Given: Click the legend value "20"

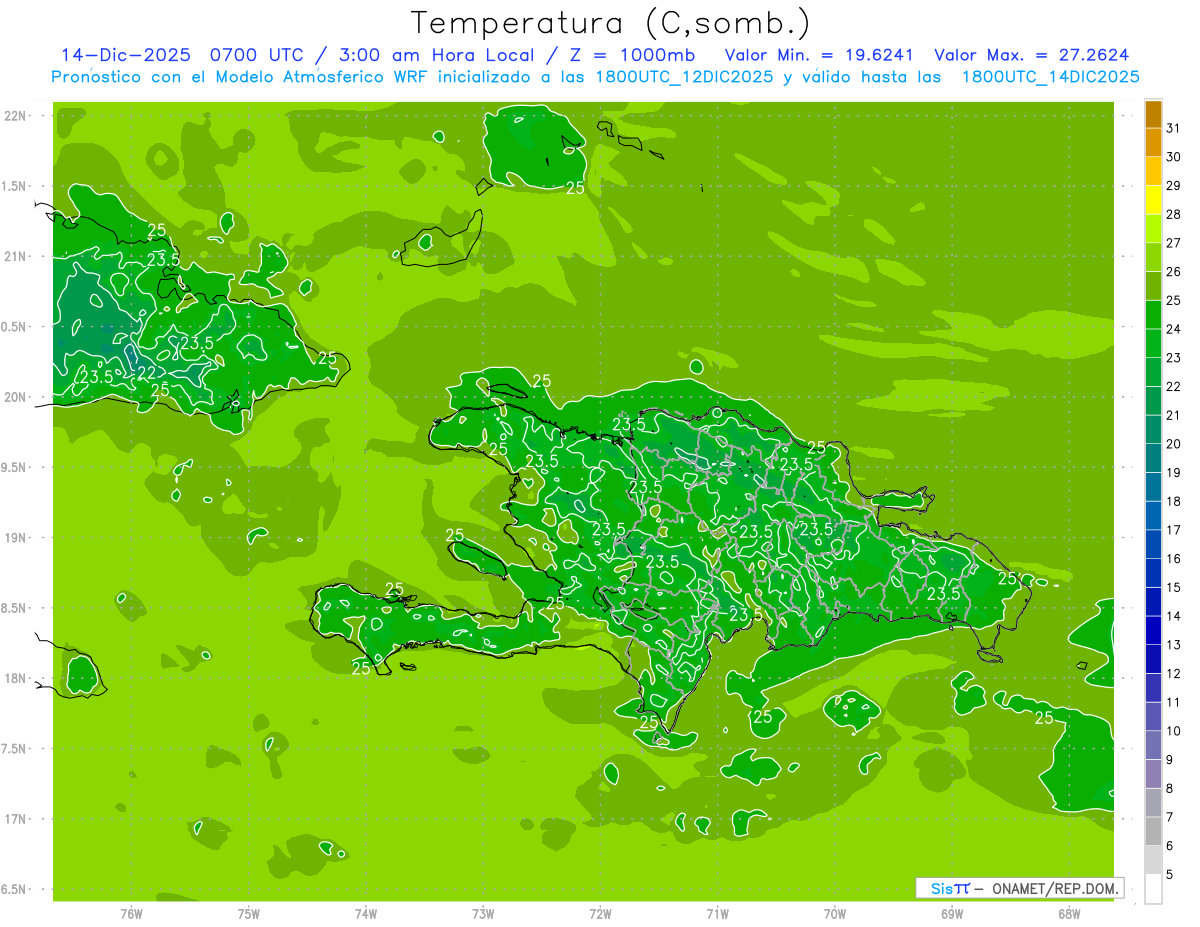Looking at the screenshot, I should coord(1174,444).
